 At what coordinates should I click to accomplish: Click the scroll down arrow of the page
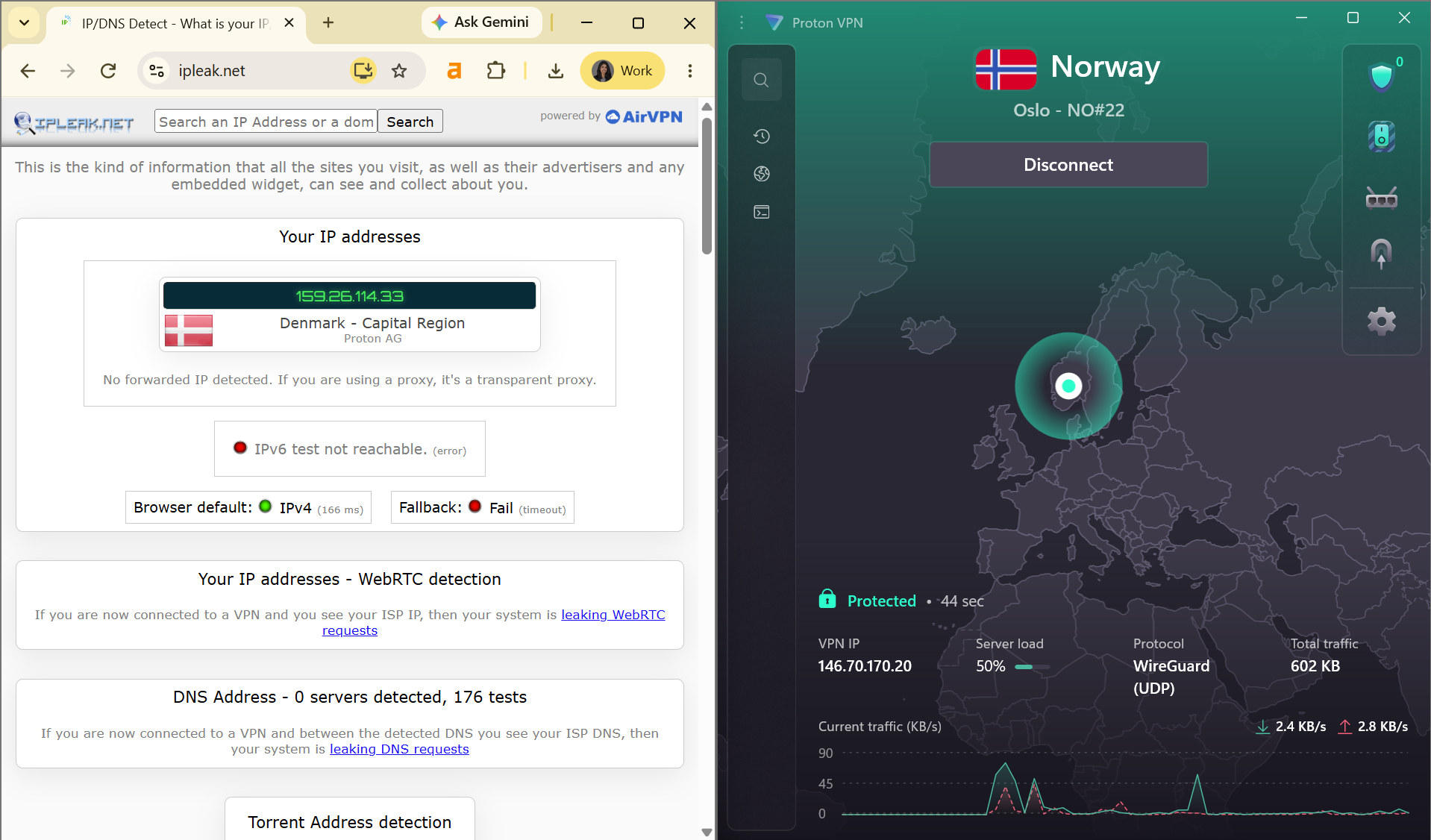click(707, 832)
